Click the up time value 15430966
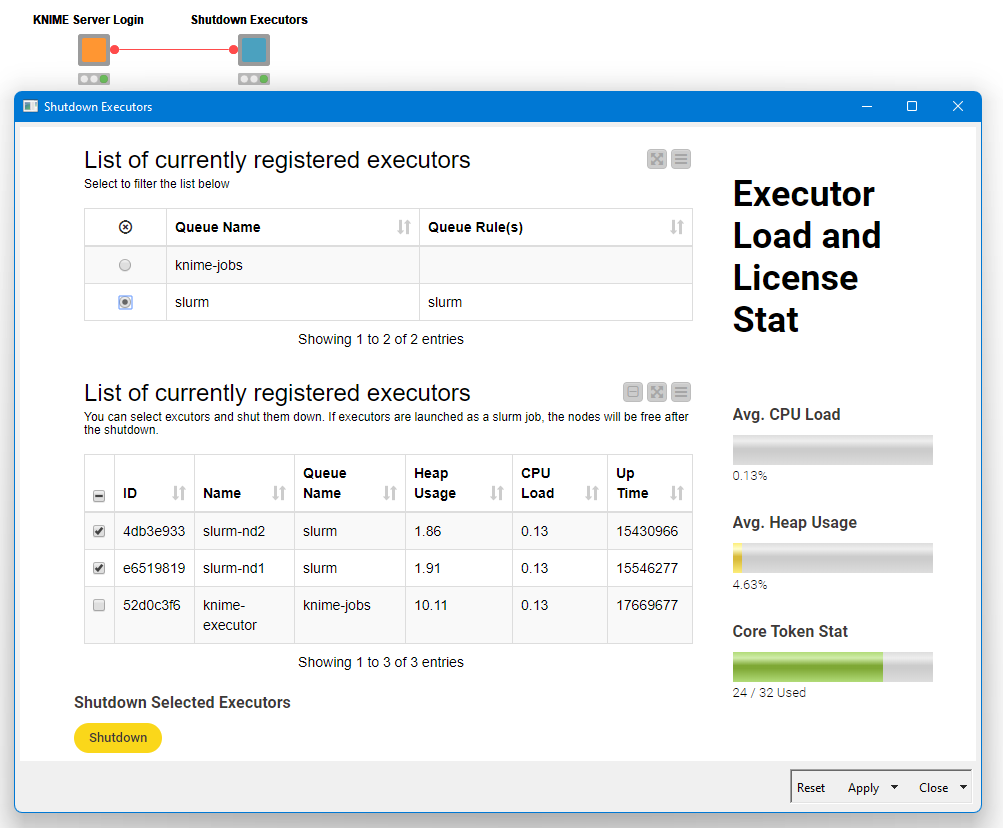The width and height of the screenshot is (1003, 828). 647,531
